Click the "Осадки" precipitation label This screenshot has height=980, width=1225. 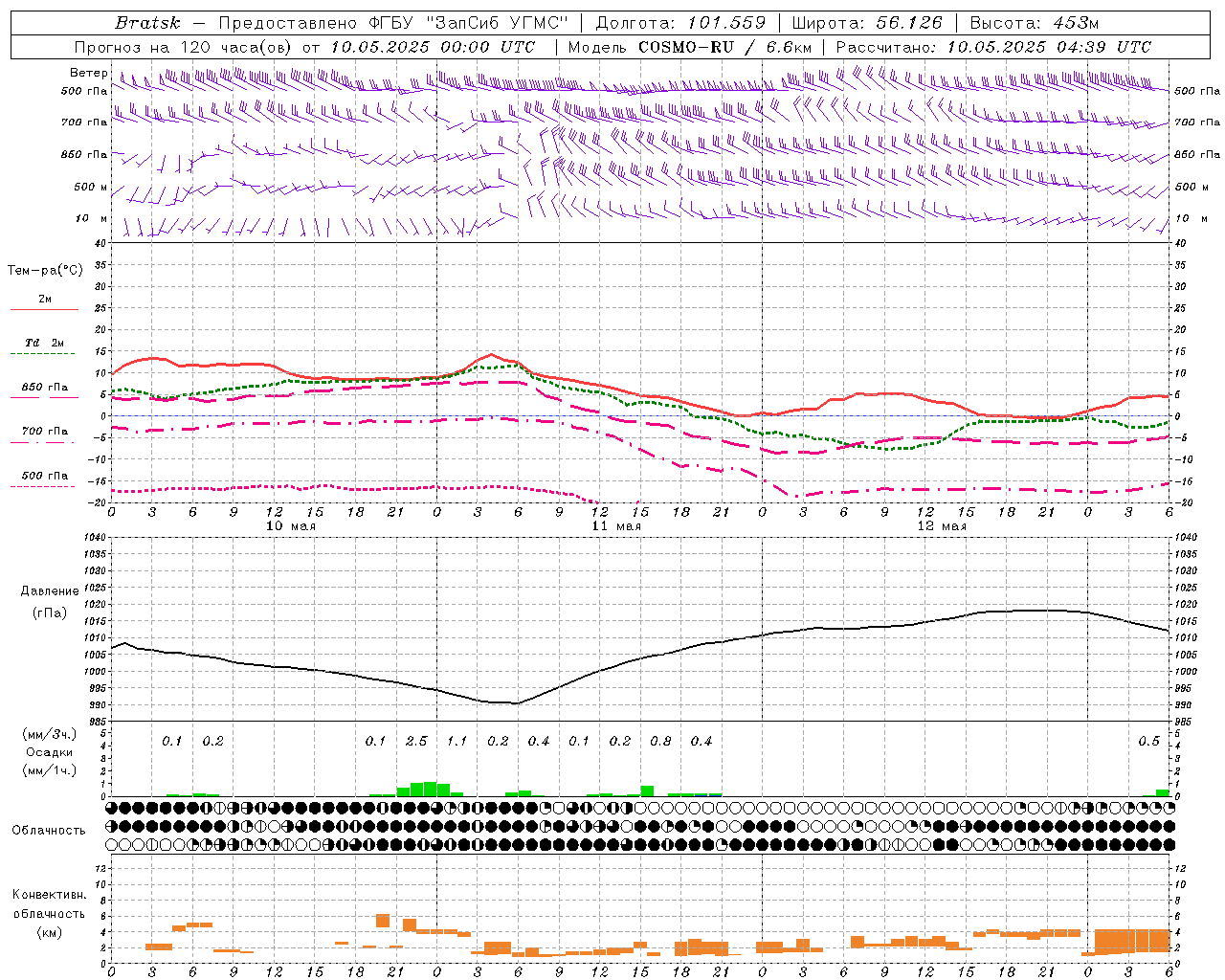[x=49, y=752]
